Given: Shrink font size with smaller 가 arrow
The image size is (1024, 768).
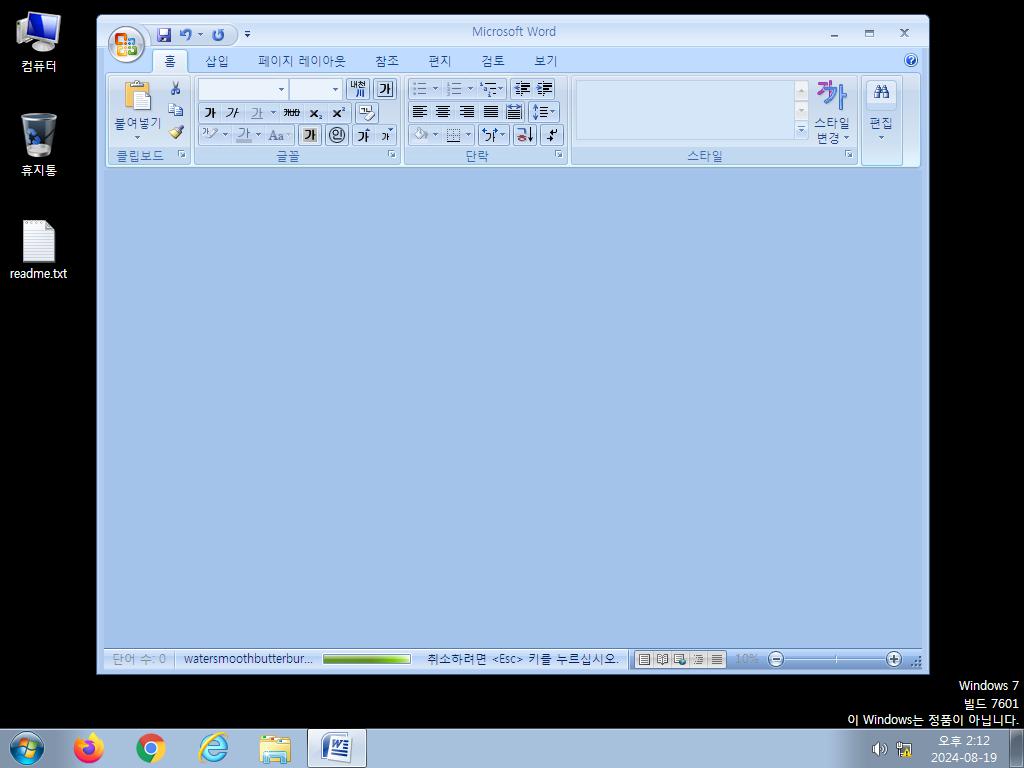Looking at the screenshot, I should click(x=387, y=135).
